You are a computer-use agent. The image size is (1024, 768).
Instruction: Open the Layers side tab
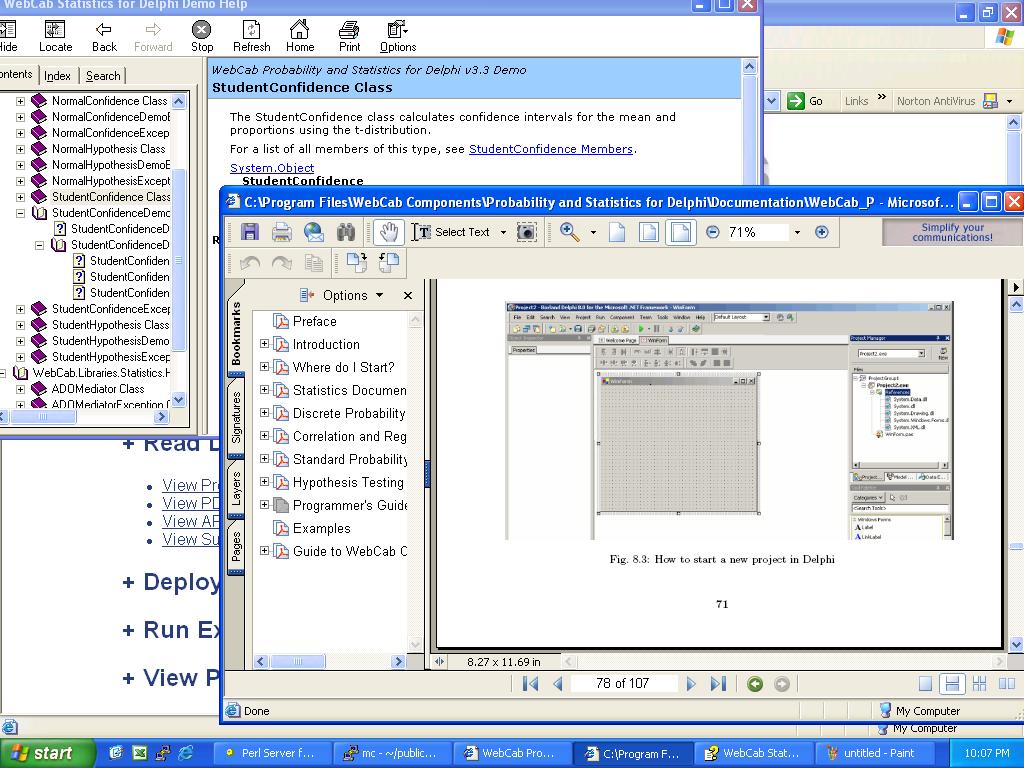click(236, 490)
